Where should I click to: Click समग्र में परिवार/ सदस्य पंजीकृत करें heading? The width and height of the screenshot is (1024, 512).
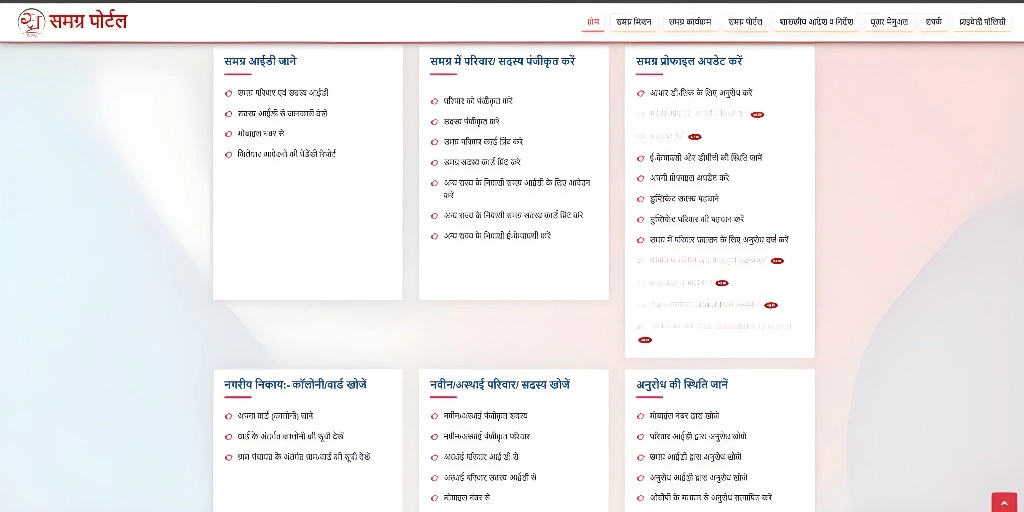(x=503, y=61)
